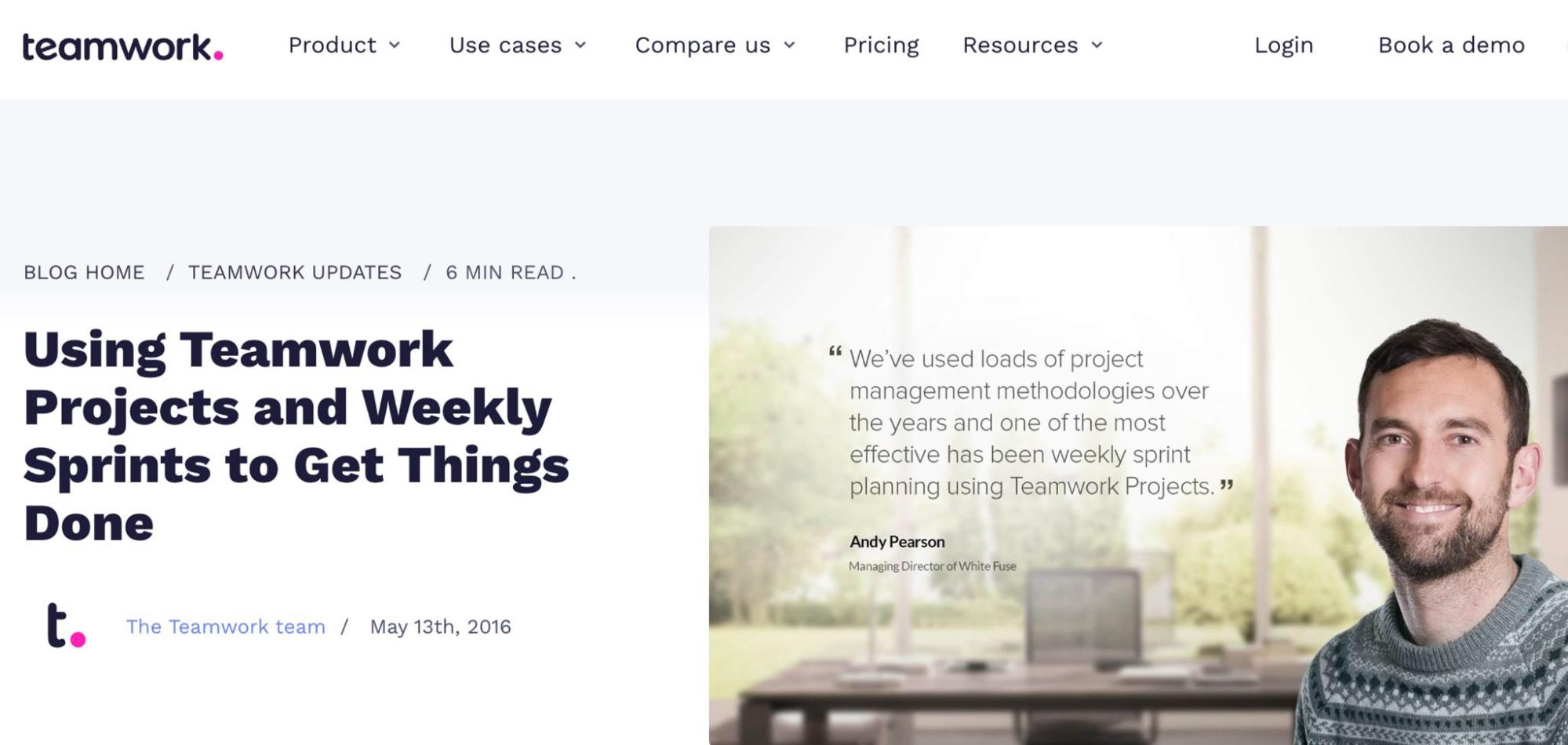
Task: Select Pricing in the navigation bar
Action: click(881, 45)
